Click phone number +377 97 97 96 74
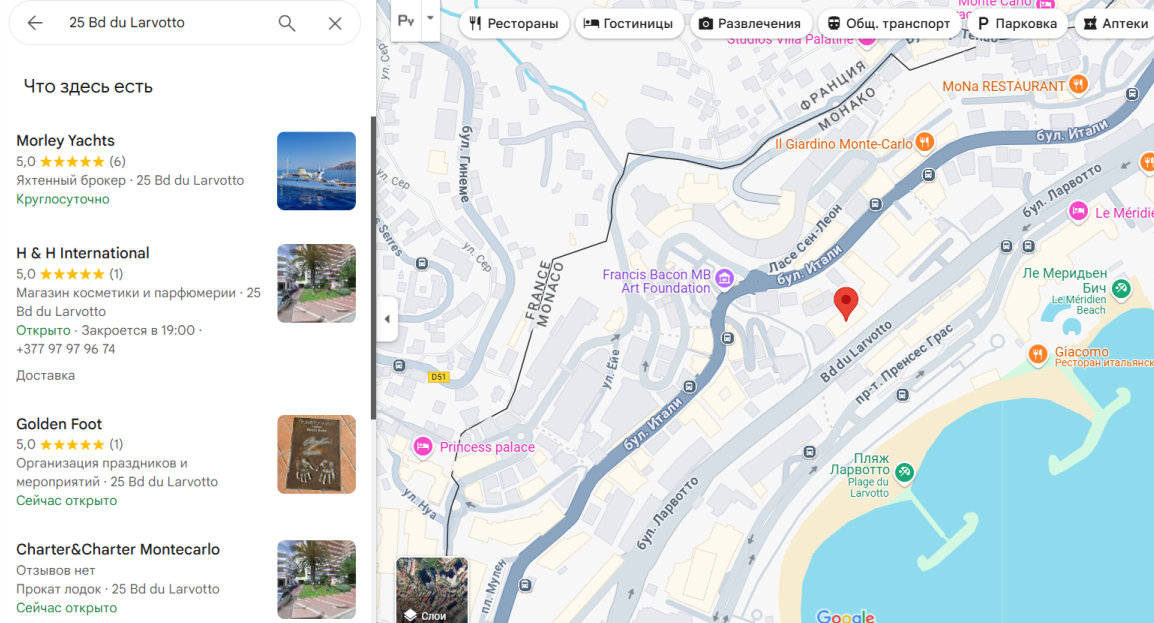This screenshot has width=1154, height=623. coord(66,349)
